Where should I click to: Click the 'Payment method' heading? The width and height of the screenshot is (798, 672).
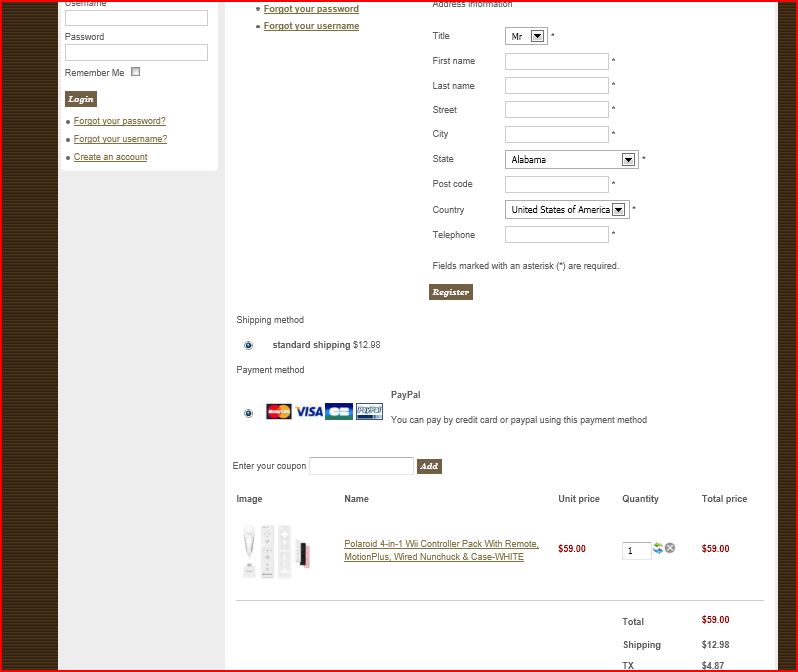[x=270, y=370]
